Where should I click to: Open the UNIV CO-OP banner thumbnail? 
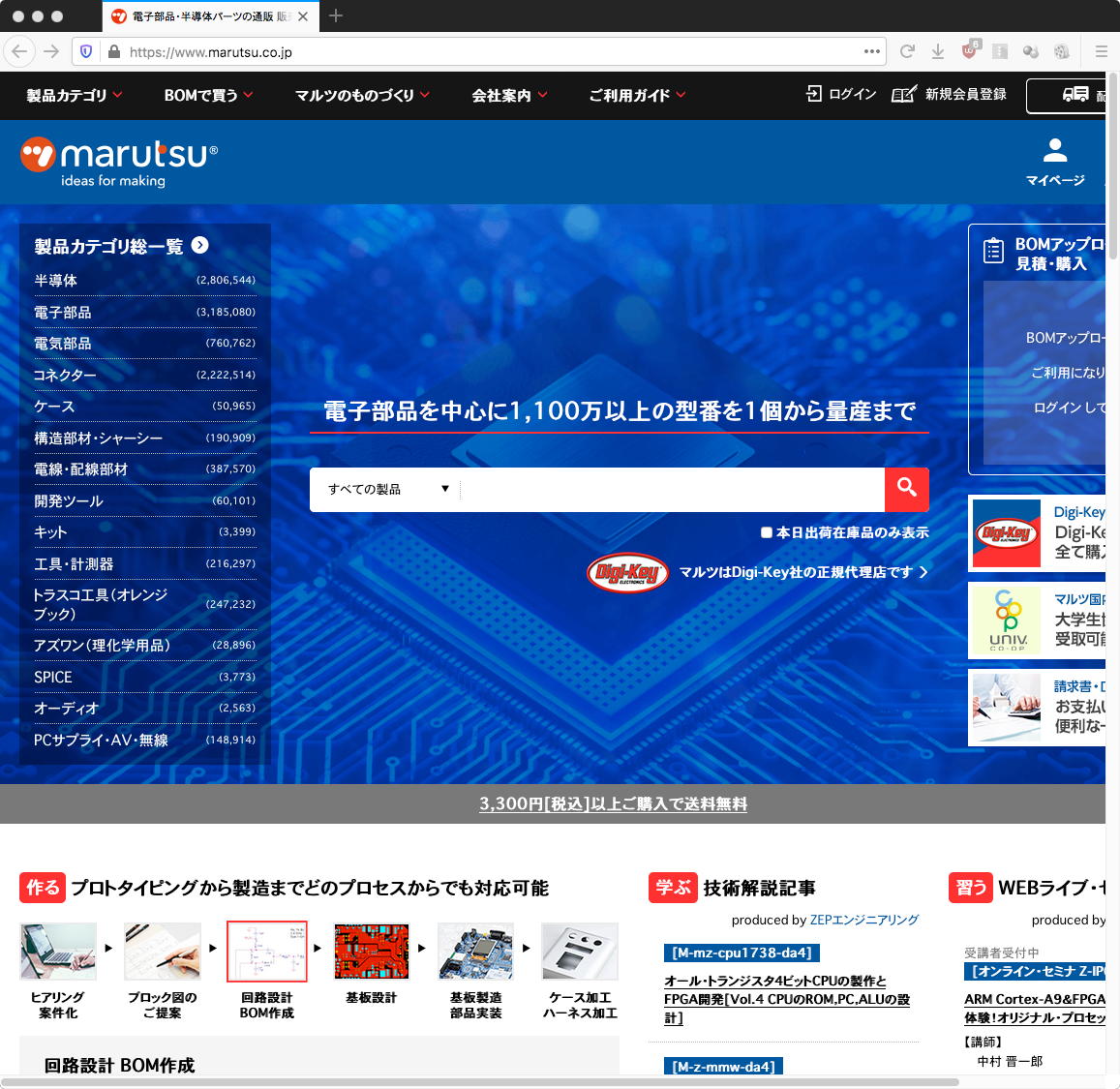tap(1007, 620)
